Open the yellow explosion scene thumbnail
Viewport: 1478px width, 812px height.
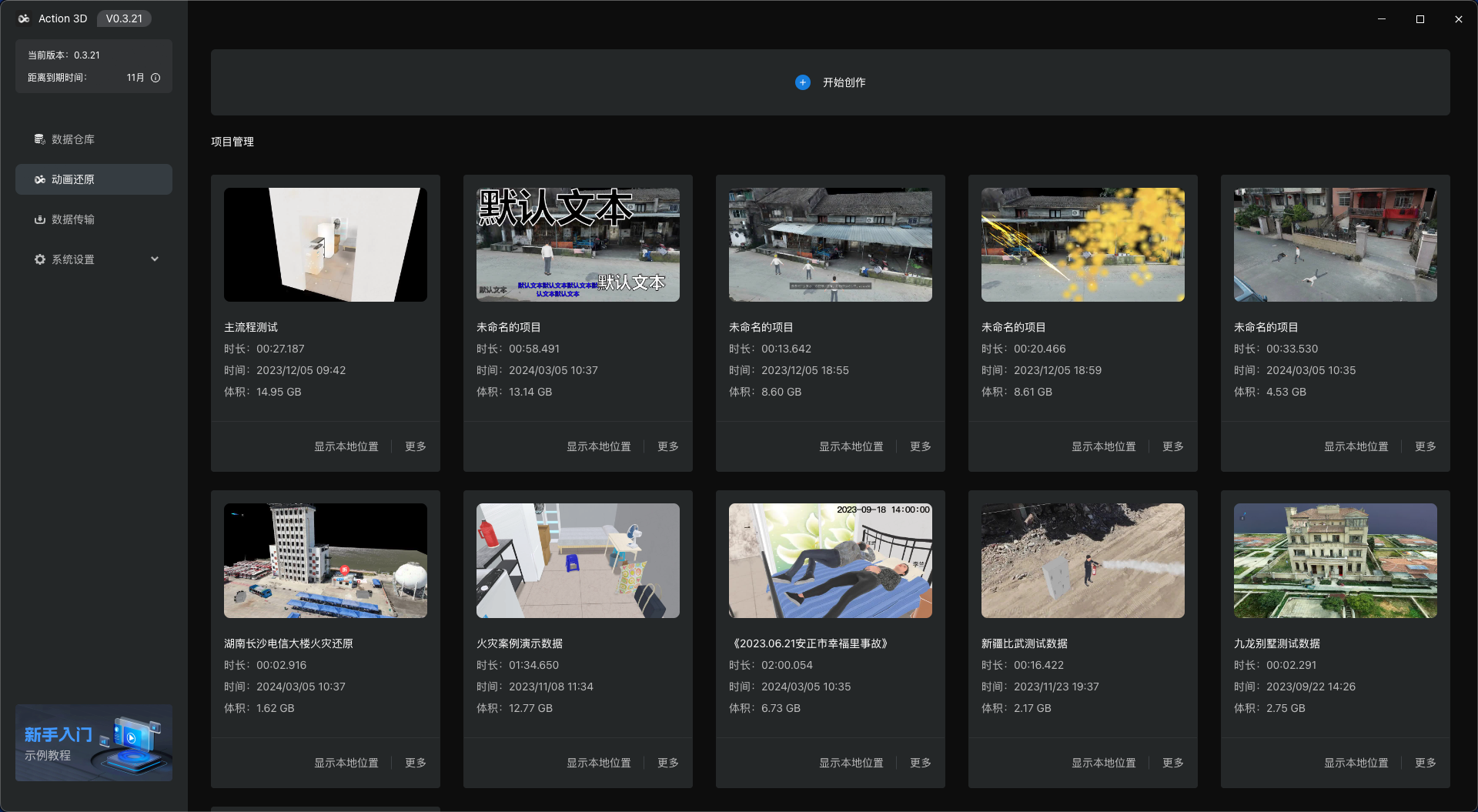point(1082,245)
